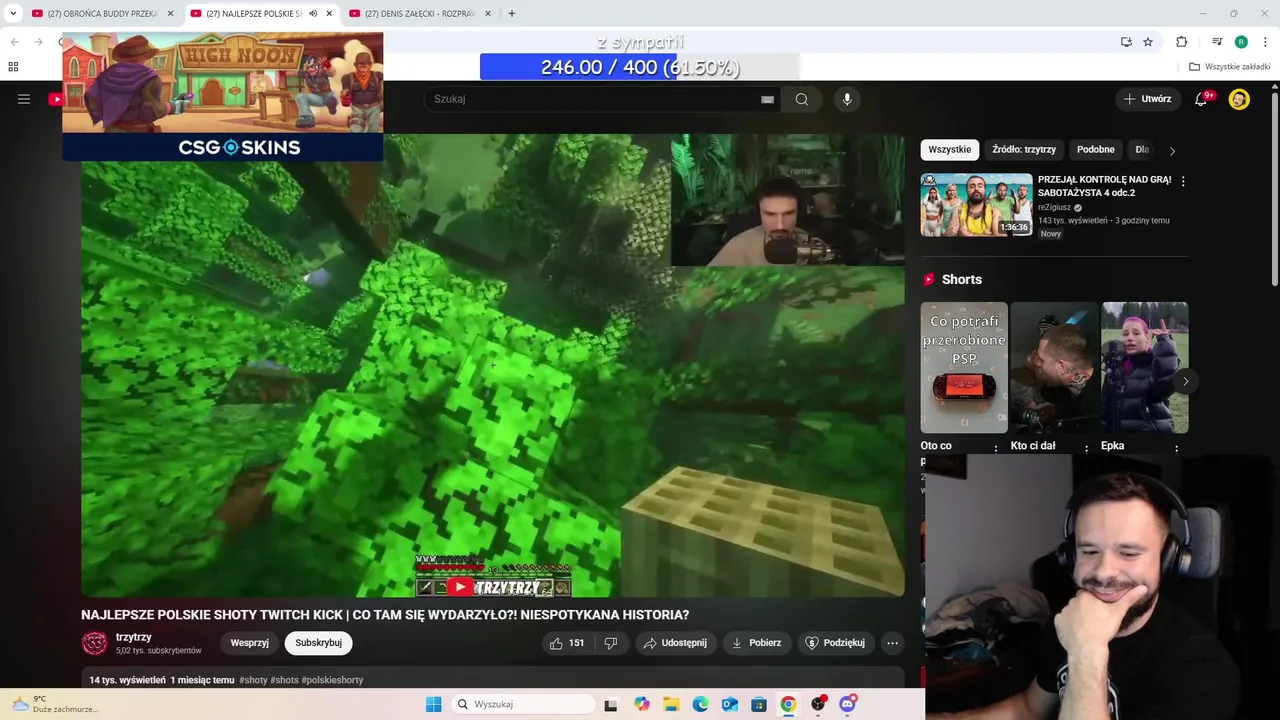Click the Wesprzyj join button
Viewport: 1280px width, 720px height.
coord(249,643)
